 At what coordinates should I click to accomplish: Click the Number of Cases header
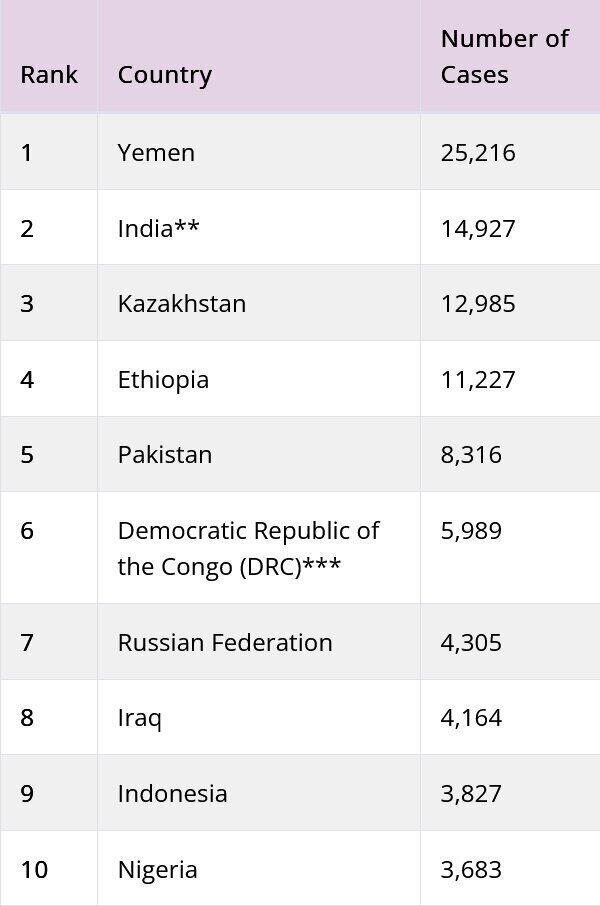tap(504, 56)
